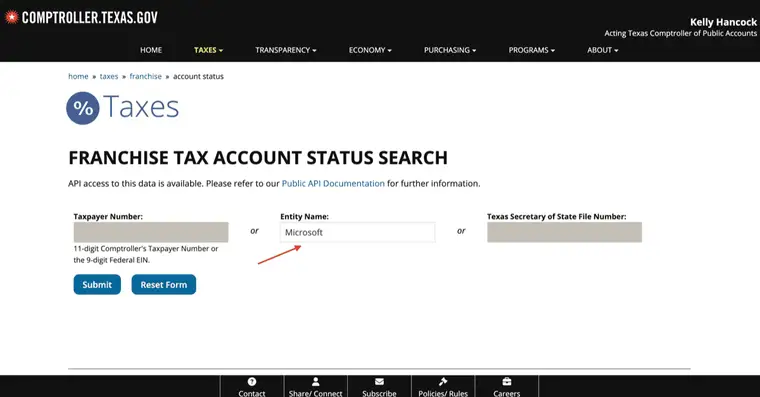The width and height of the screenshot is (760, 397).
Task: Expand the ECONOMY dropdown menu
Action: [x=370, y=50]
